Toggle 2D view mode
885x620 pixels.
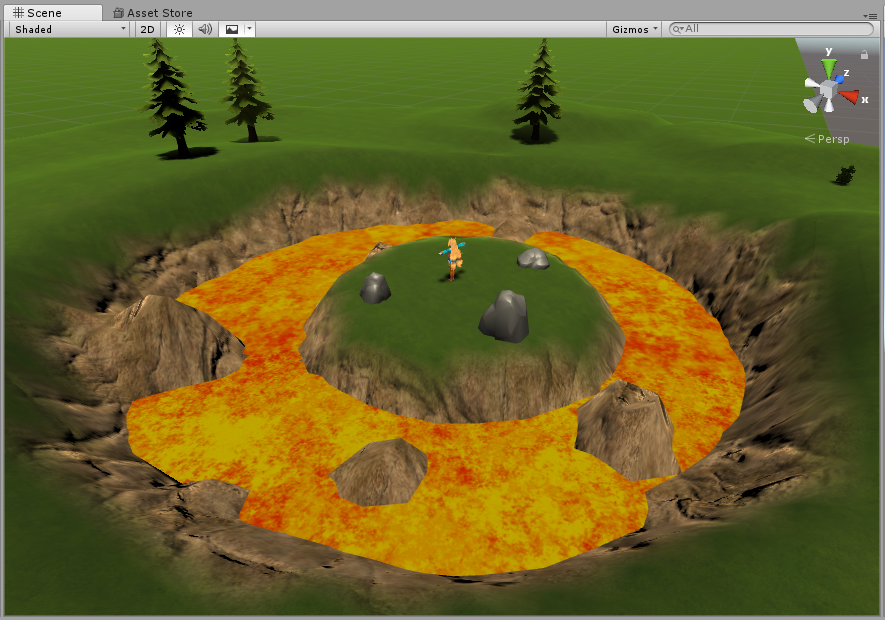coord(148,29)
